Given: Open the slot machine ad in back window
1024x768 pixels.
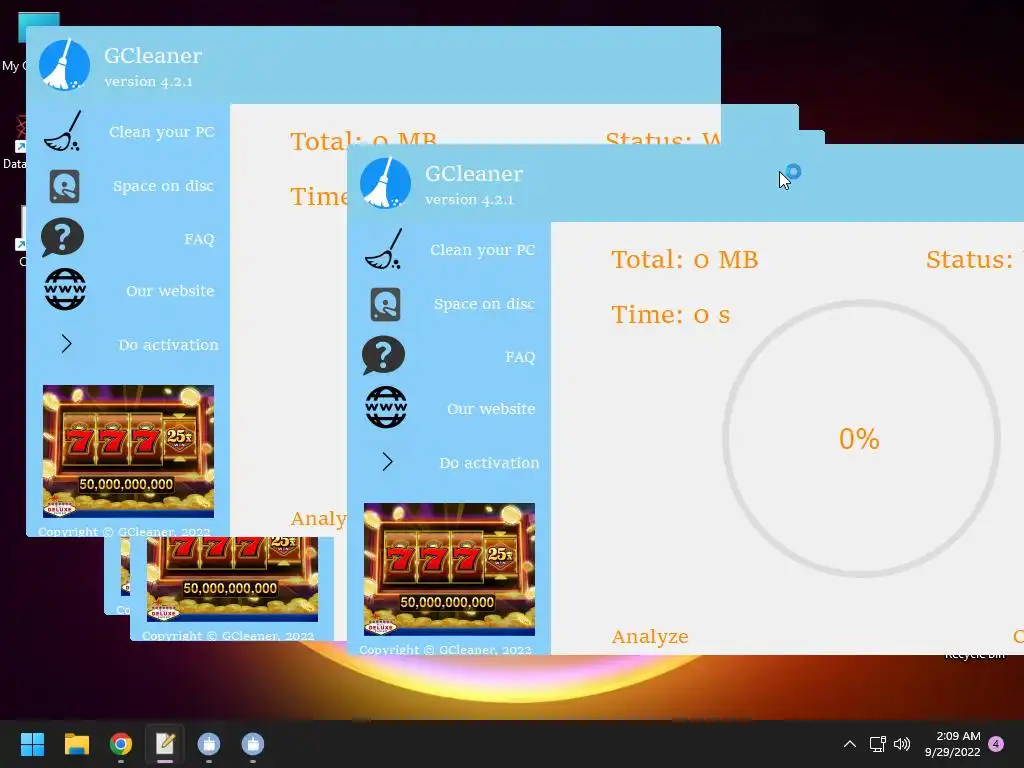Looking at the screenshot, I should tap(128, 451).
